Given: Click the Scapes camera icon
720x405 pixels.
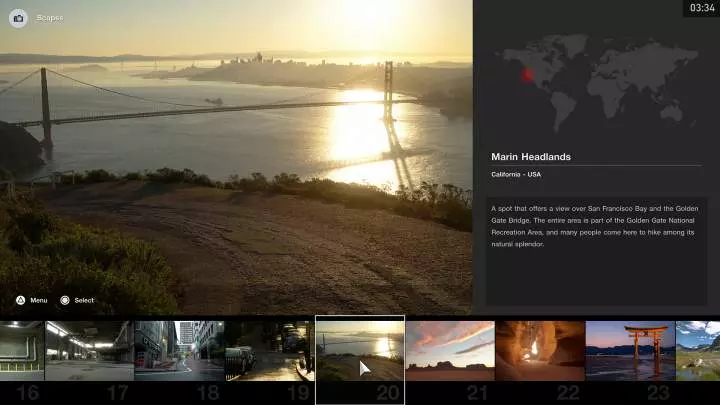Looking at the screenshot, I should [x=18, y=18].
